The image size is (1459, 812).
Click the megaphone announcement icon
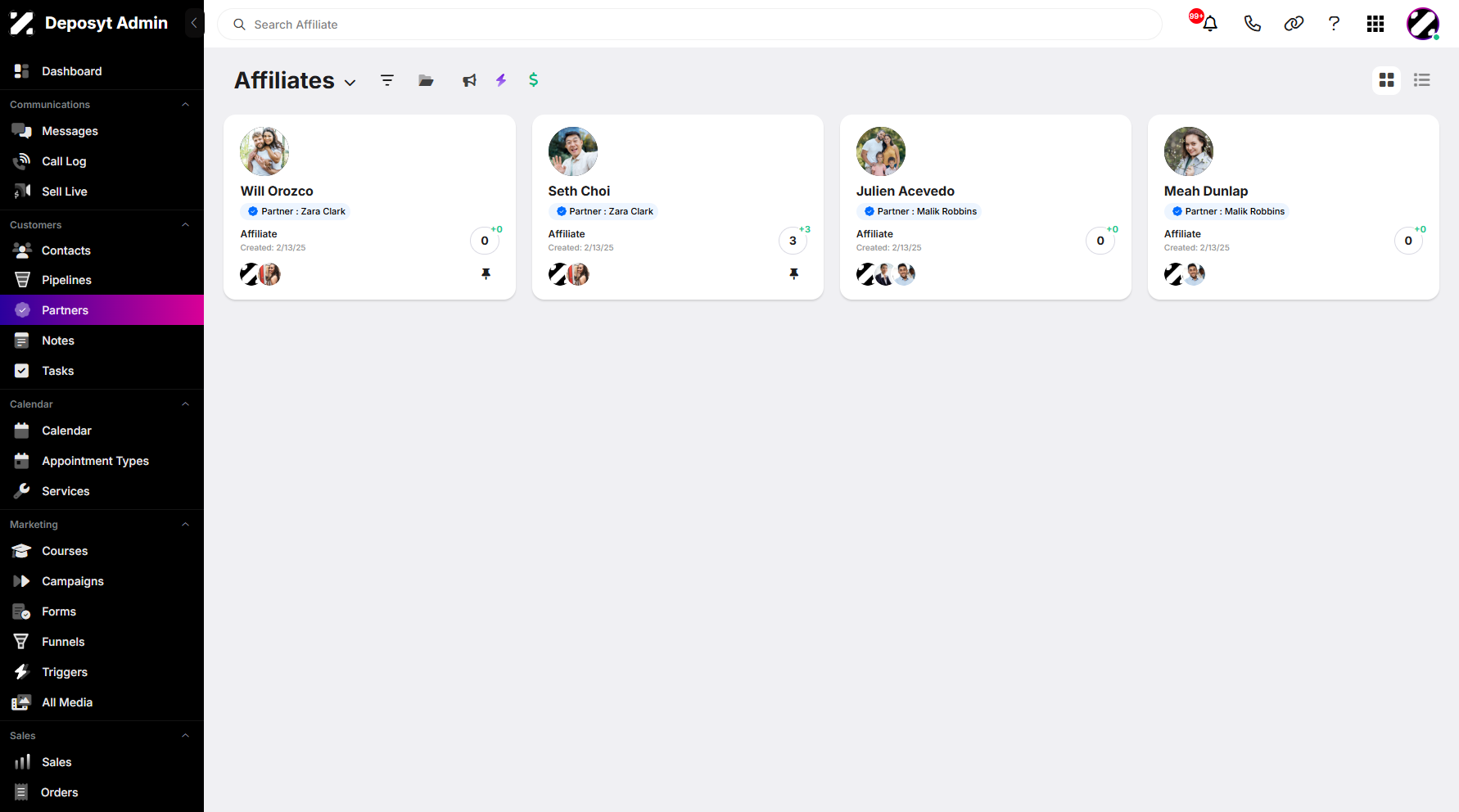click(x=469, y=80)
